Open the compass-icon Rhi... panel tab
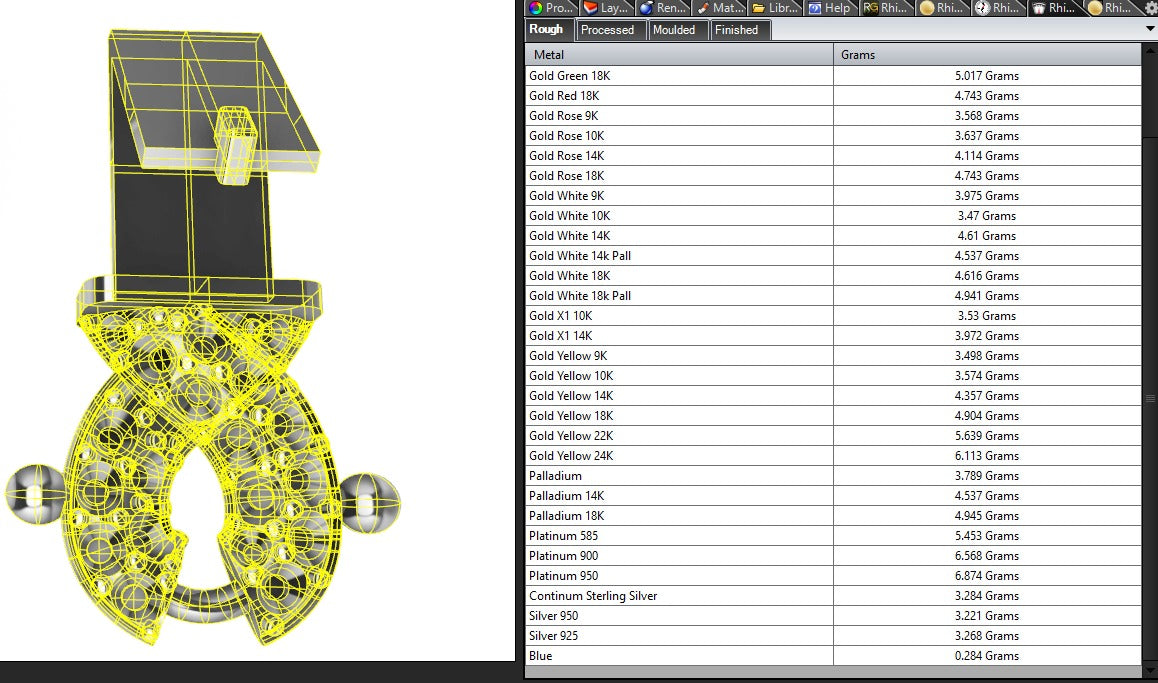Screen dimensions: 1158x683 coord(997,7)
